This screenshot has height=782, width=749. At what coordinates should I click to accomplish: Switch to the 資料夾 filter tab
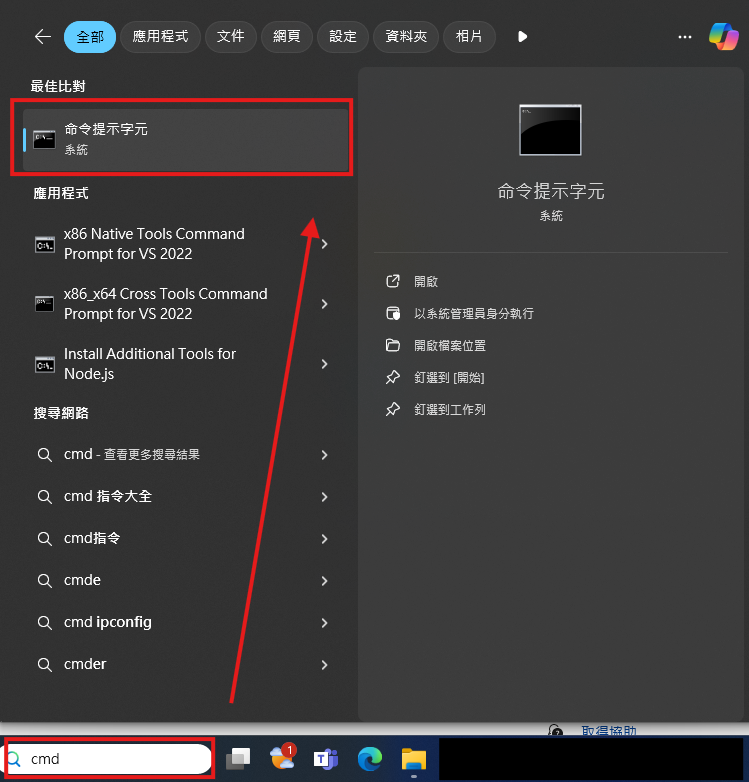click(405, 36)
